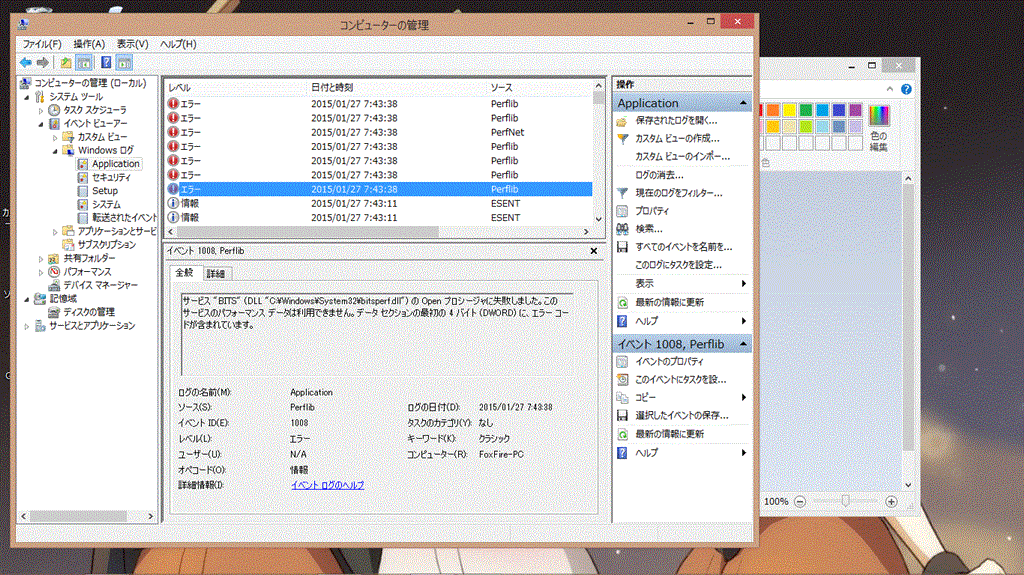Open the コピー submenu in actions pane
Image resolution: width=1024 pixels, height=575 pixels.
682,397
